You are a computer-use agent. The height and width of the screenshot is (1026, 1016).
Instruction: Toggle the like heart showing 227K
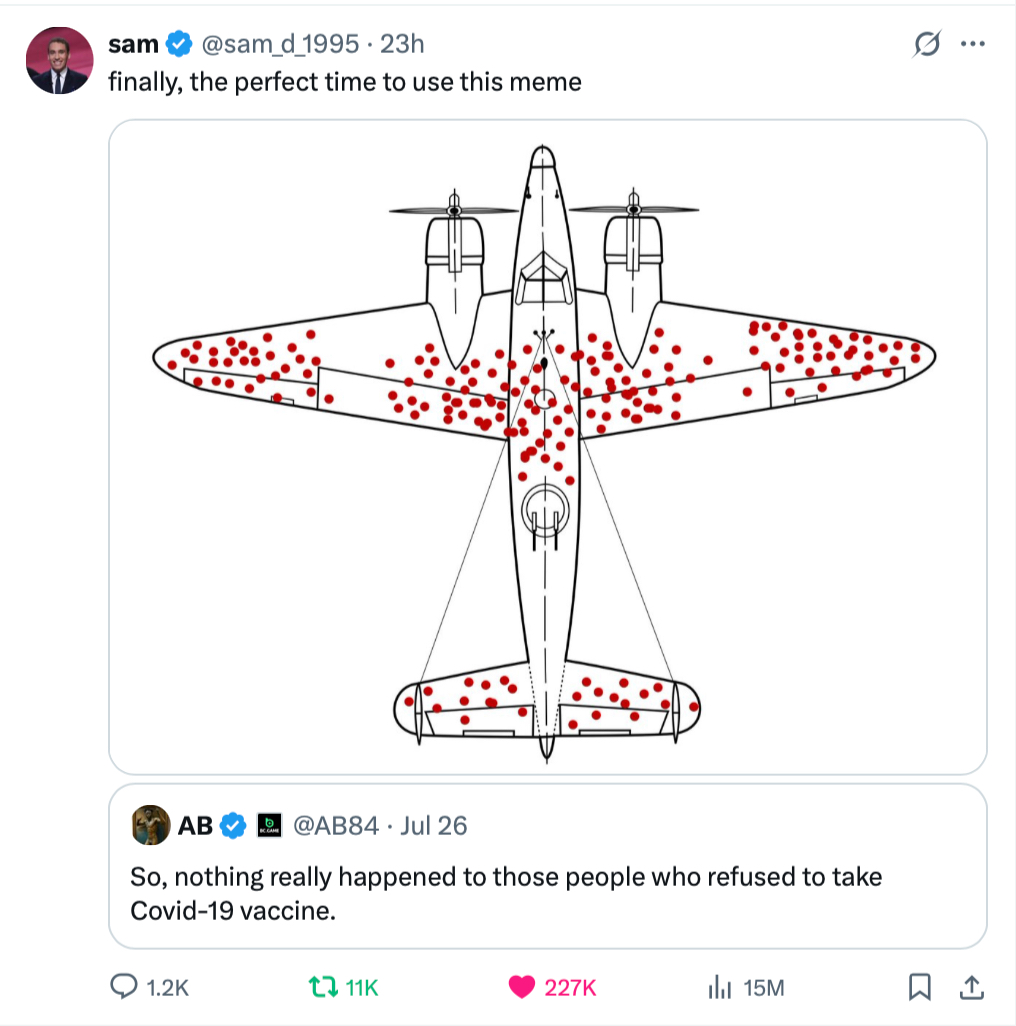pos(521,987)
